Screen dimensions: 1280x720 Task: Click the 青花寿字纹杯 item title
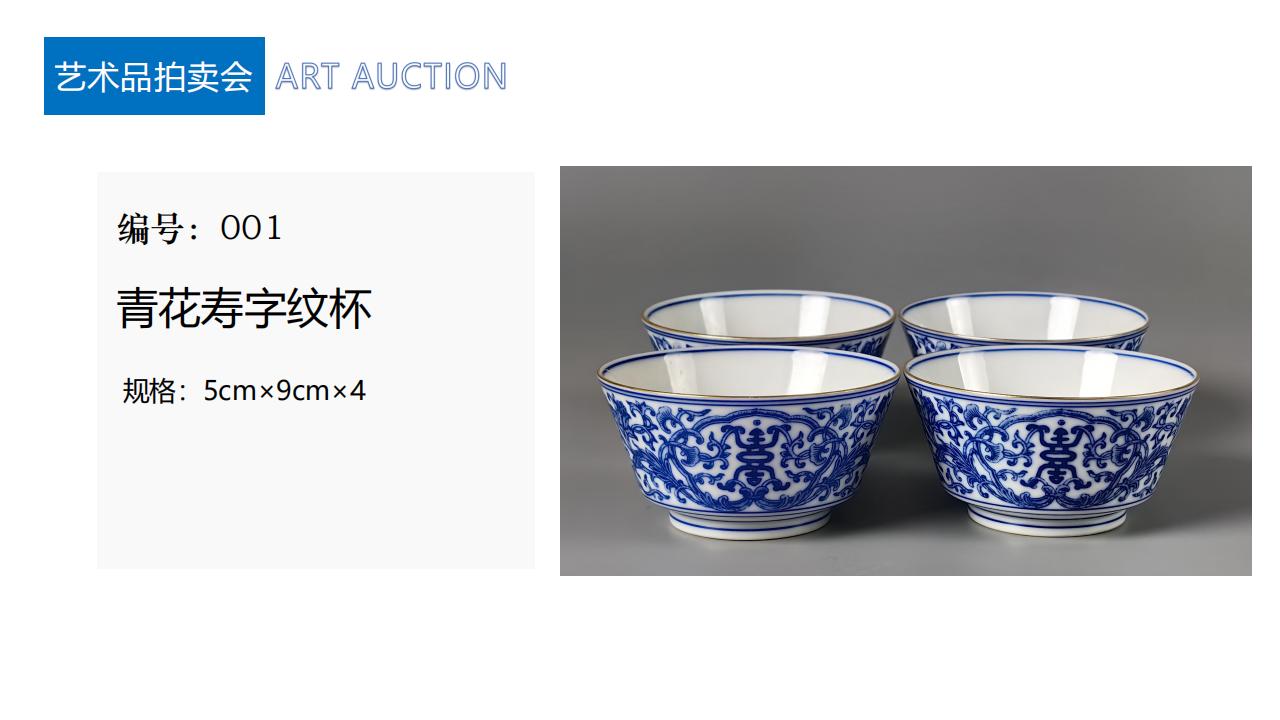[x=244, y=309]
